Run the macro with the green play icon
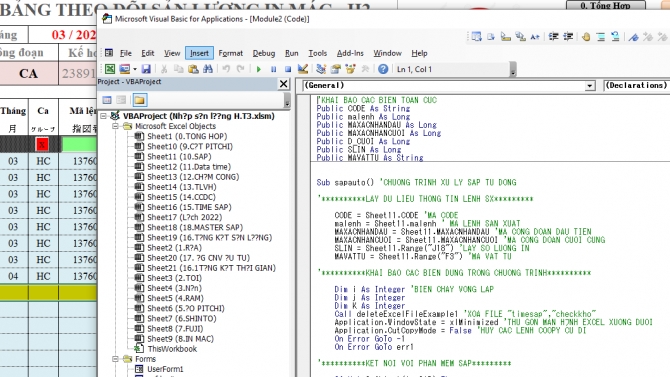The width and height of the screenshot is (670, 377). (x=259, y=69)
